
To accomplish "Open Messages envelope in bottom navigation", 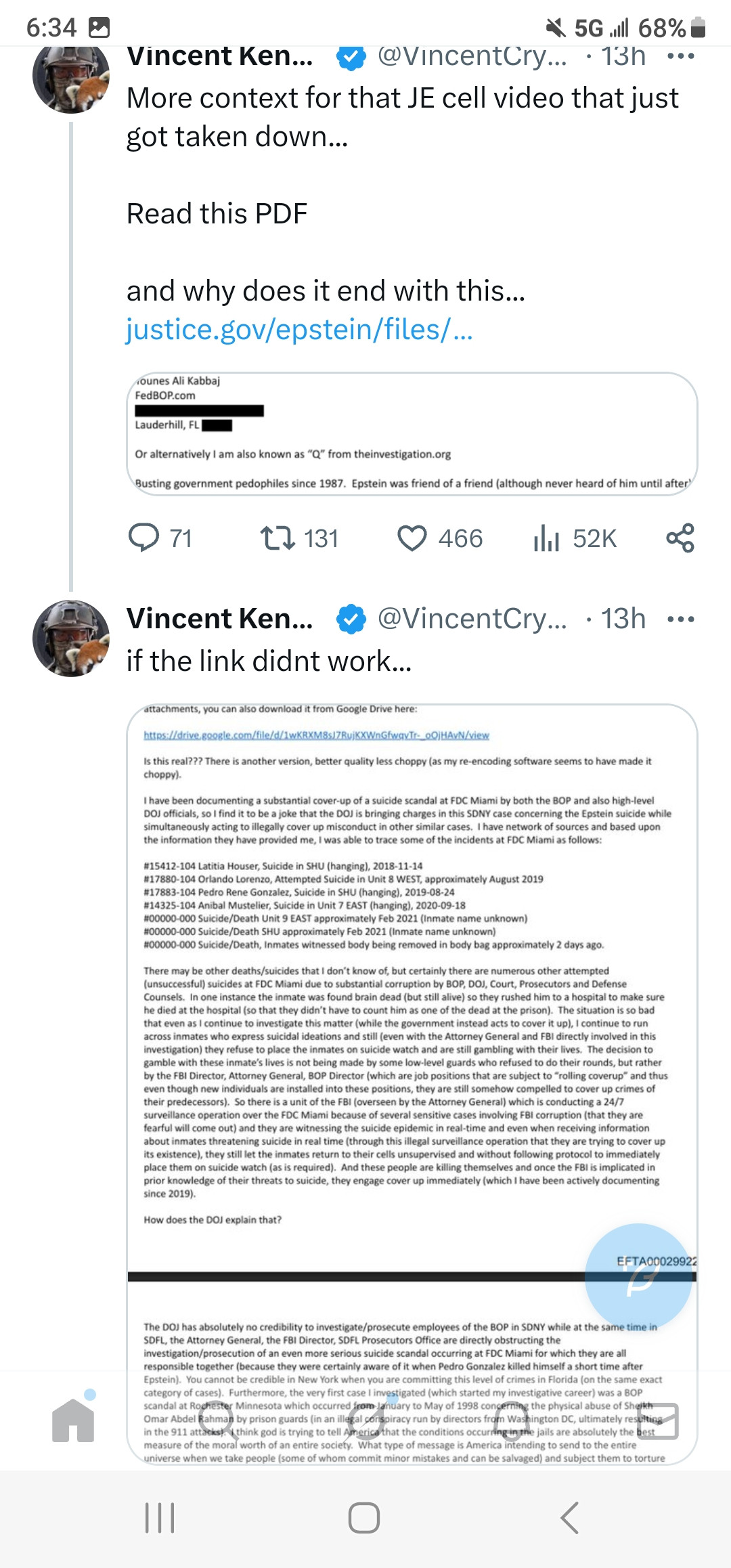I will click(657, 1420).
